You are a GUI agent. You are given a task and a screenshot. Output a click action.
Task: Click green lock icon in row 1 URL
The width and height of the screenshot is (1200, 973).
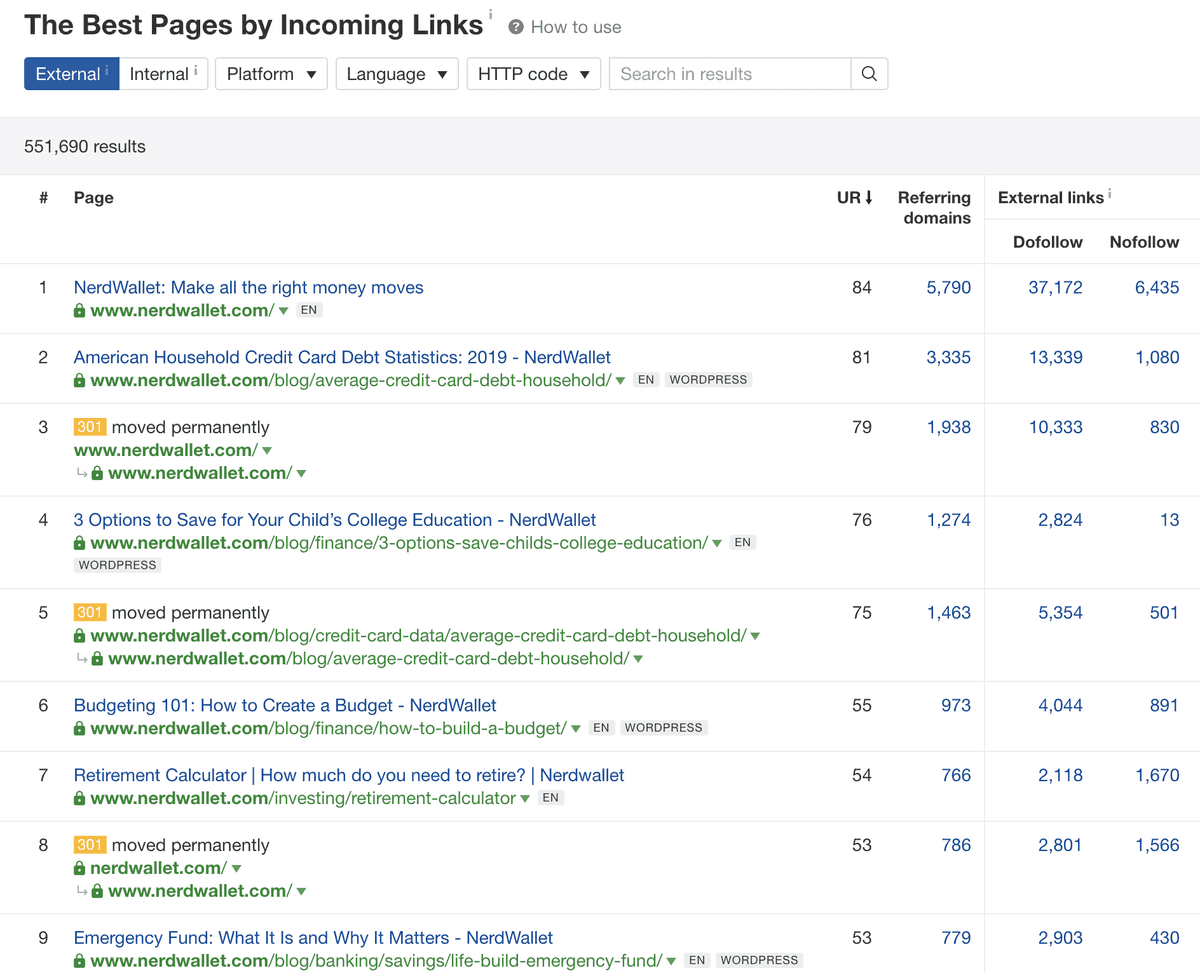[80, 311]
